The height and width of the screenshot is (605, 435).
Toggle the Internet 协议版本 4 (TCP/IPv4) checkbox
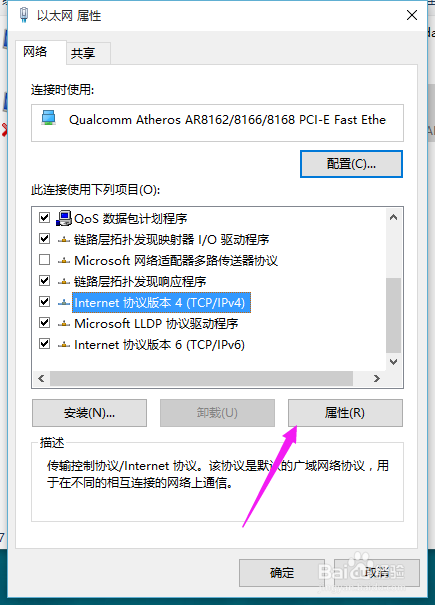(44, 301)
